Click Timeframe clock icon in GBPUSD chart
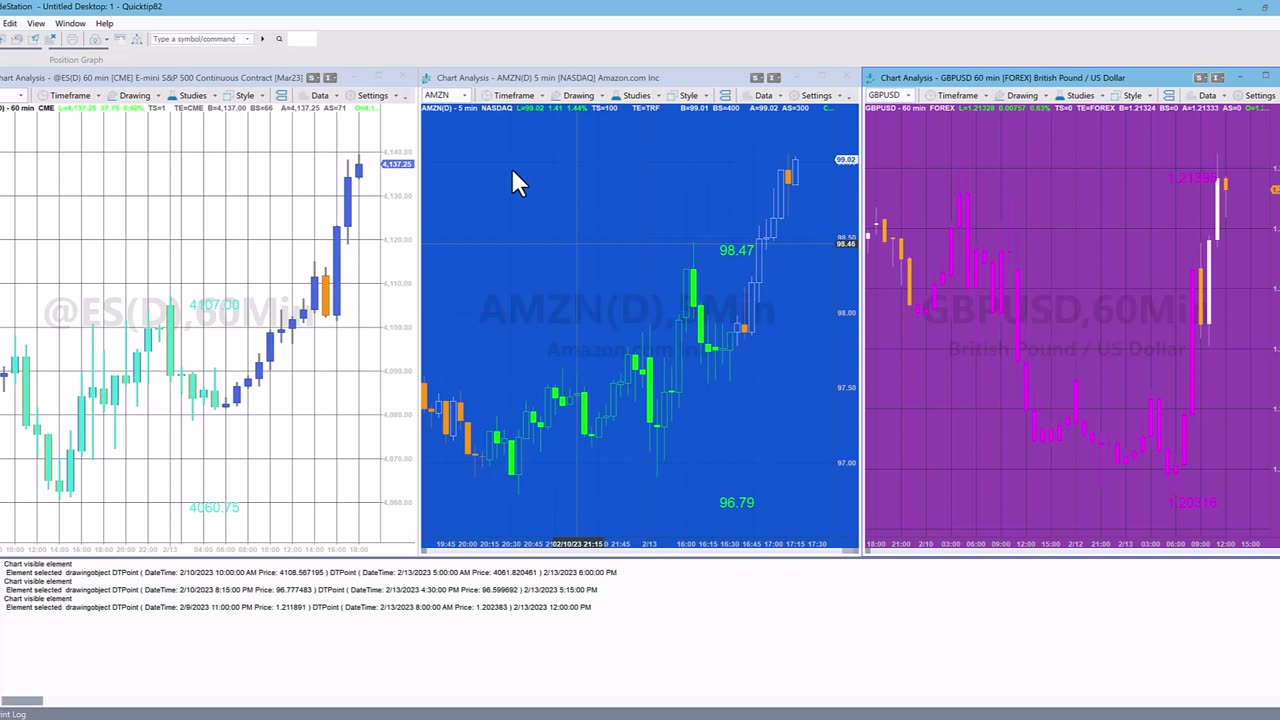The image size is (1280, 720). pos(930,96)
